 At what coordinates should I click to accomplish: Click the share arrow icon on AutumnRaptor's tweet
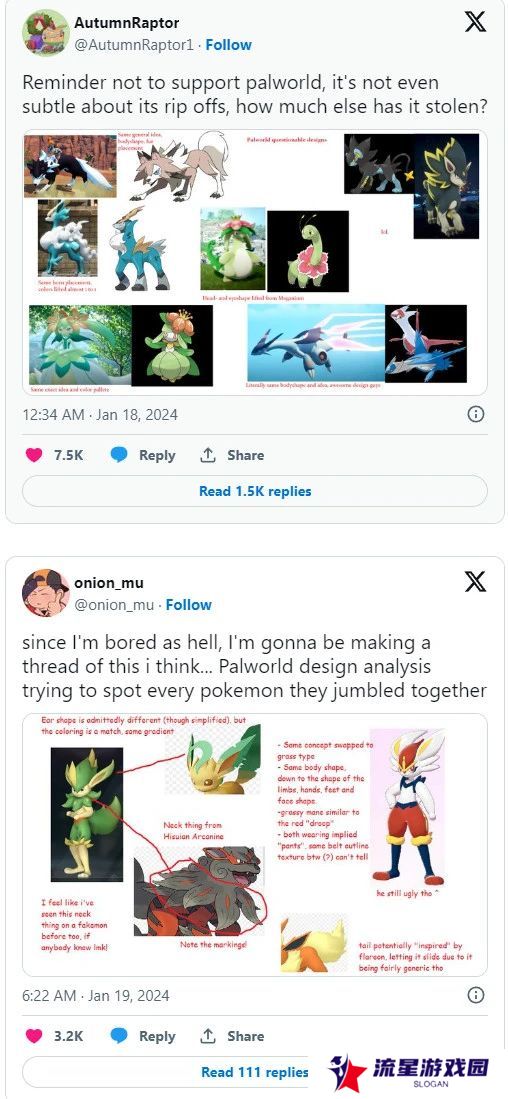tap(207, 455)
